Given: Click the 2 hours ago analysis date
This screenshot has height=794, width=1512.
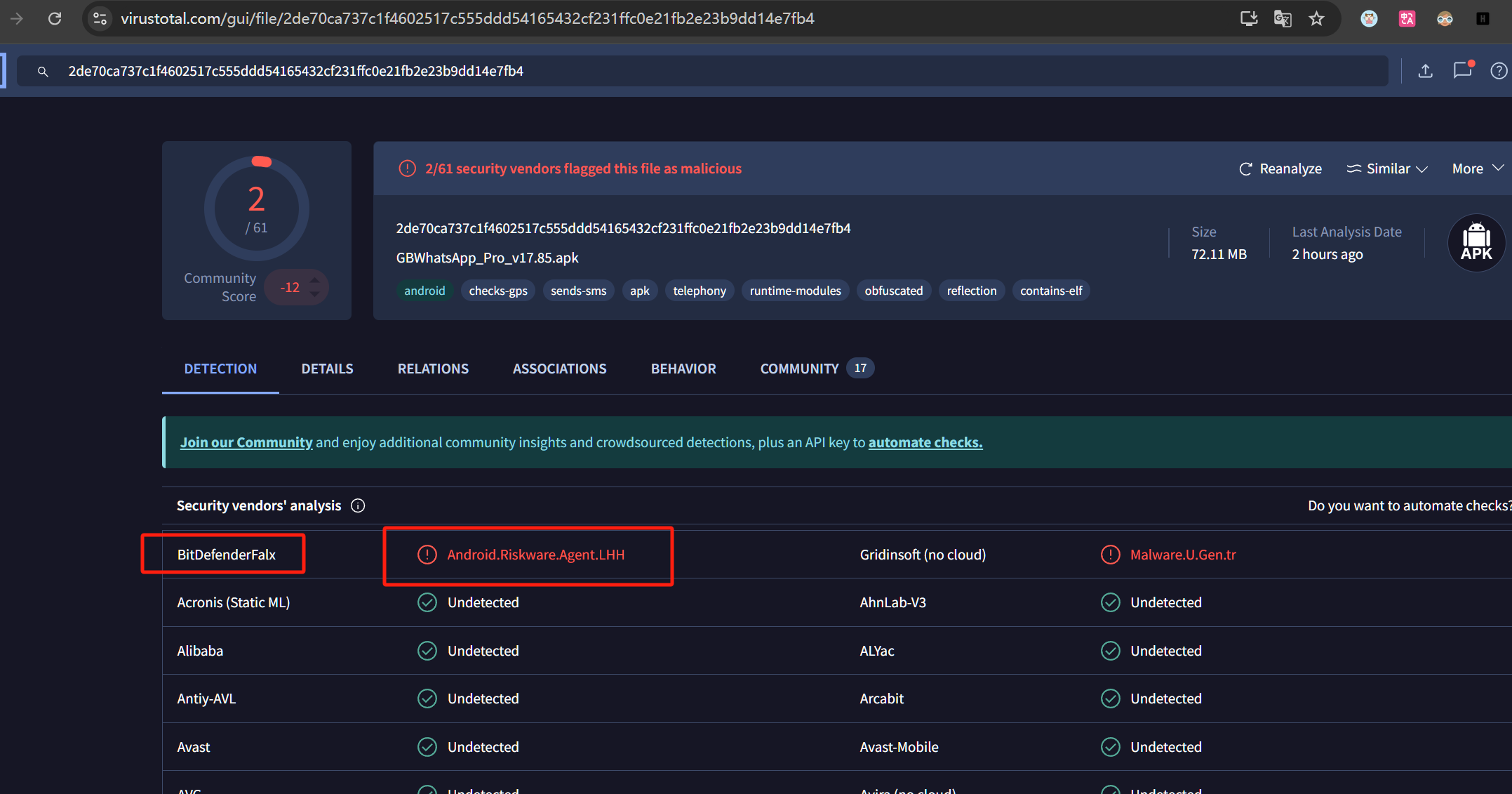Looking at the screenshot, I should click(1327, 254).
